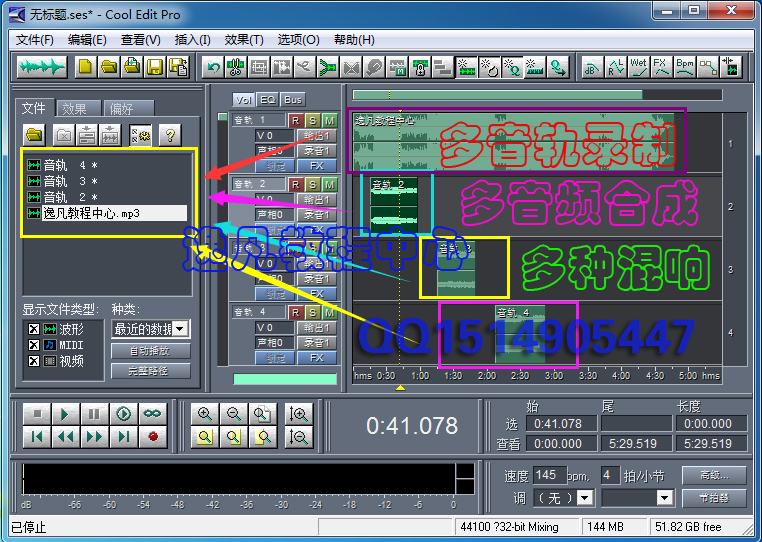The image size is (762, 542).
Task: Click the padlock icon in the main toolbar
Action: [421, 67]
